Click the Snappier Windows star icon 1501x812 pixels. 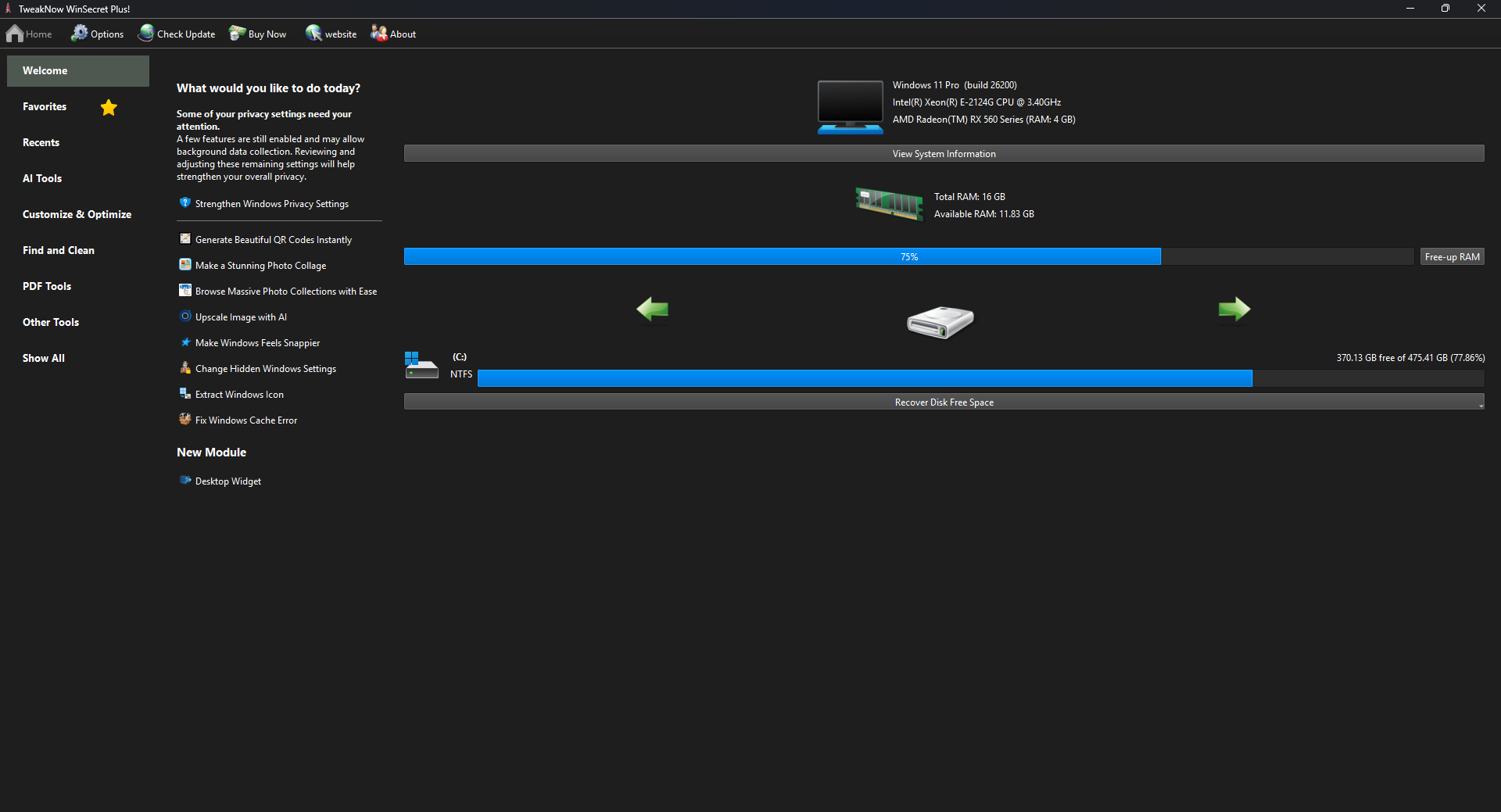(x=185, y=342)
